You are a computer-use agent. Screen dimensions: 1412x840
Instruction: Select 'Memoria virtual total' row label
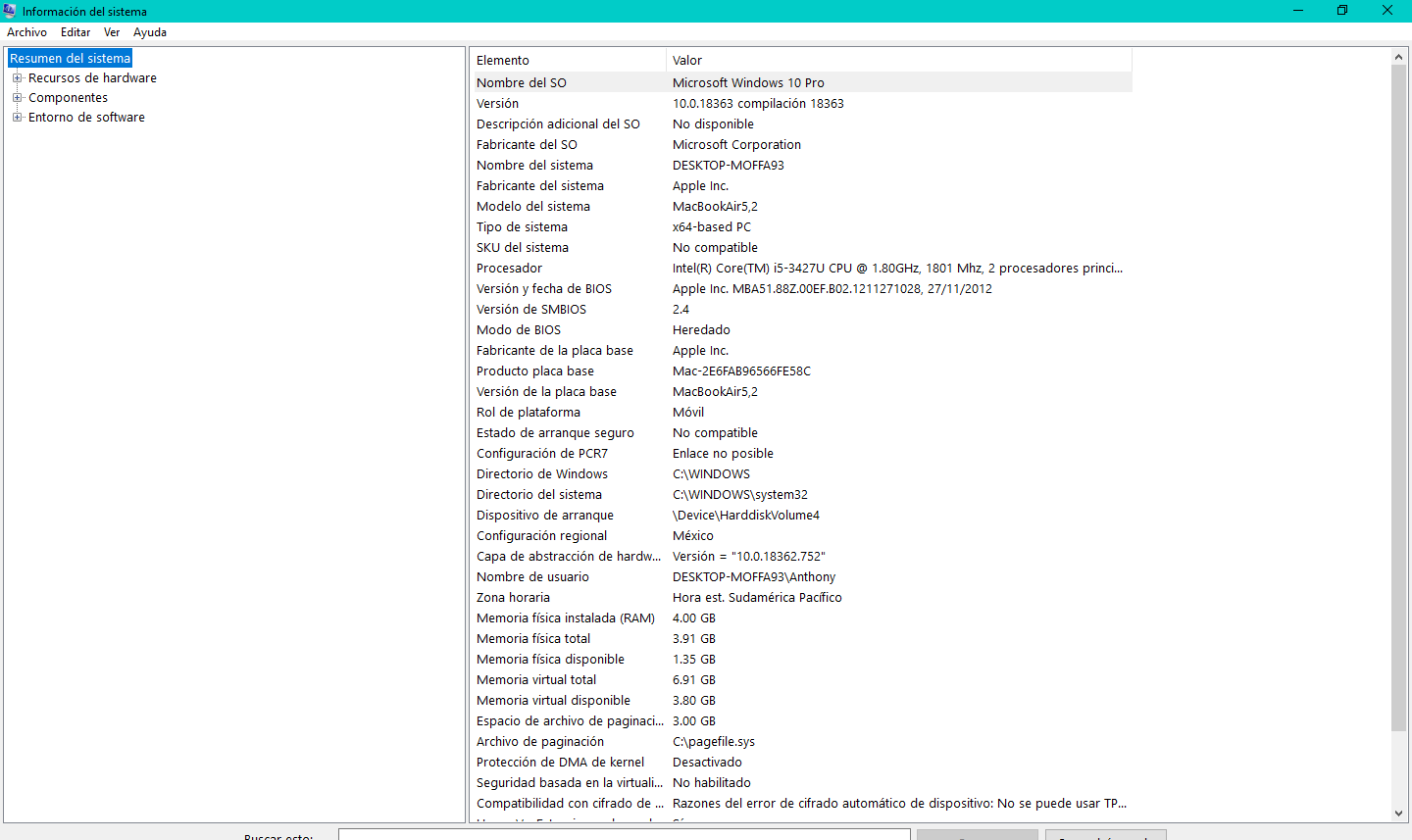(536, 680)
